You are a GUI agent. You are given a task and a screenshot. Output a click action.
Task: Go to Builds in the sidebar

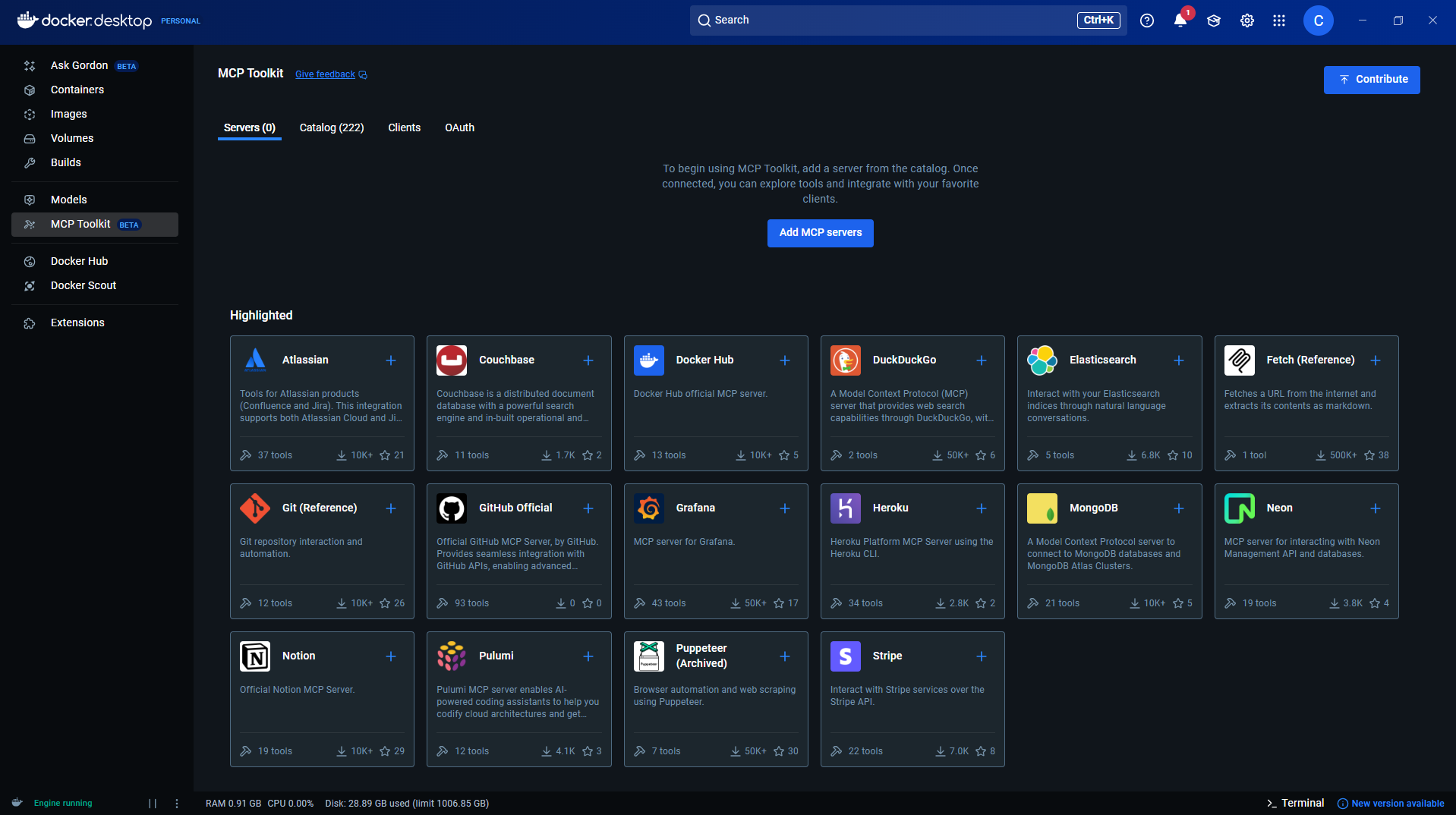click(x=95, y=163)
